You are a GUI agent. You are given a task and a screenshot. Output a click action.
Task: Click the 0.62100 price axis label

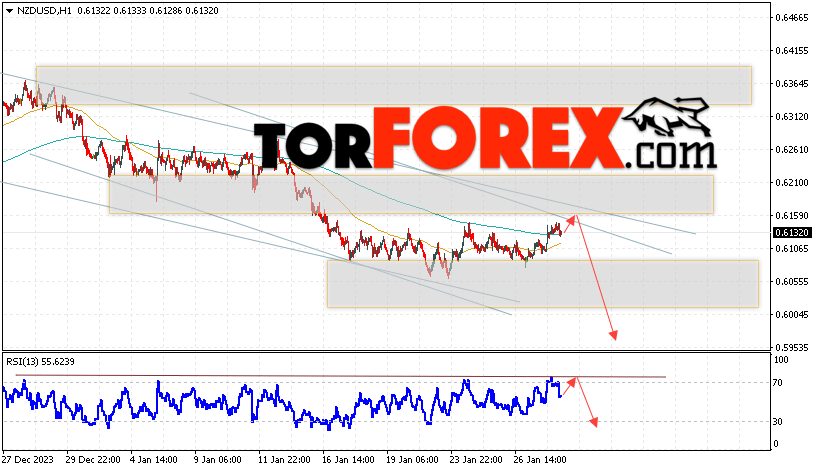[792, 183]
